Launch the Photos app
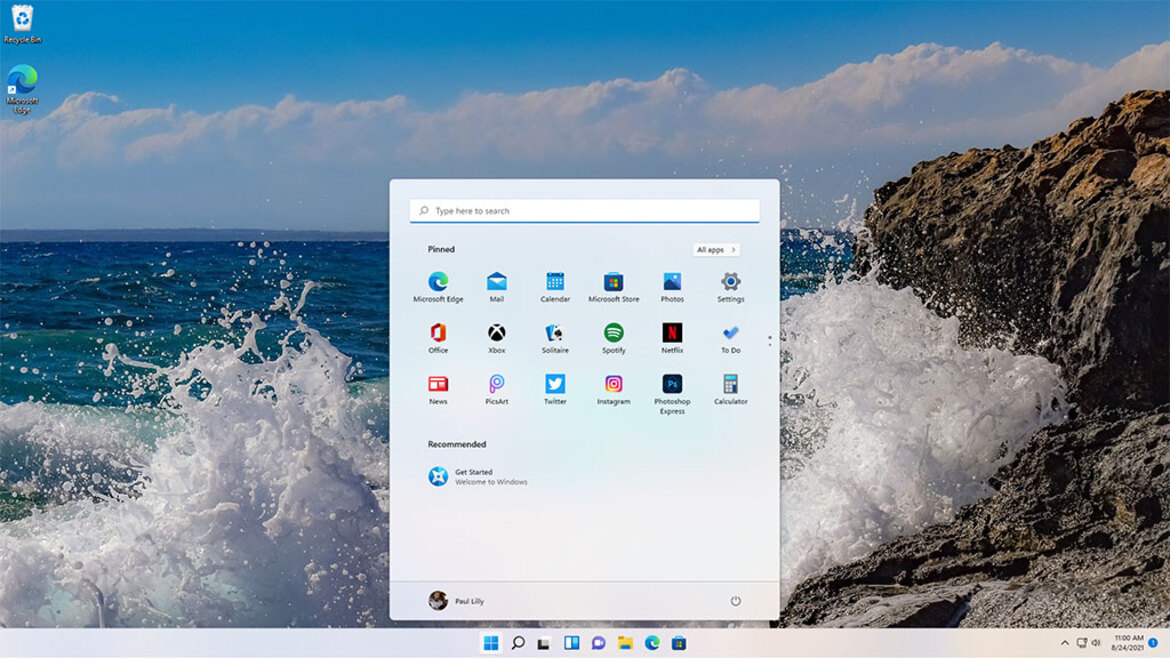 tap(672, 287)
